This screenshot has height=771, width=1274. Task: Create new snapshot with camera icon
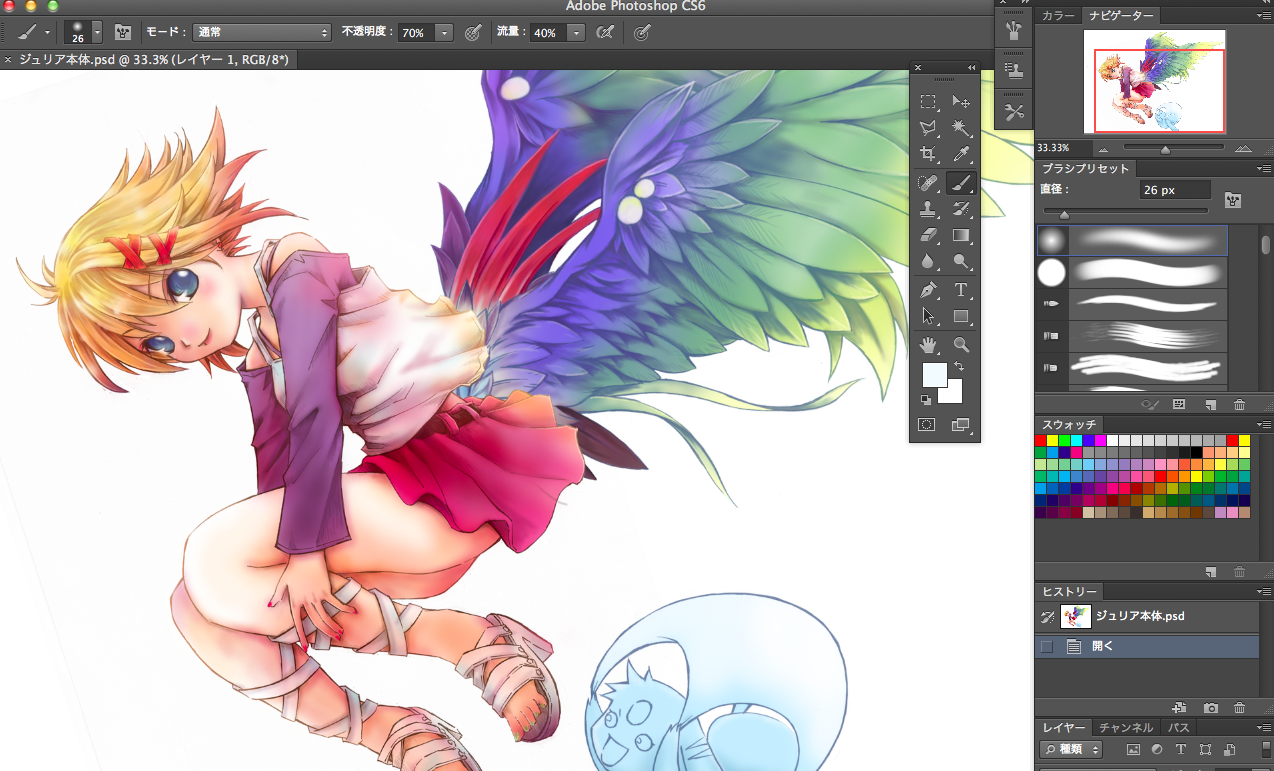(1211, 708)
